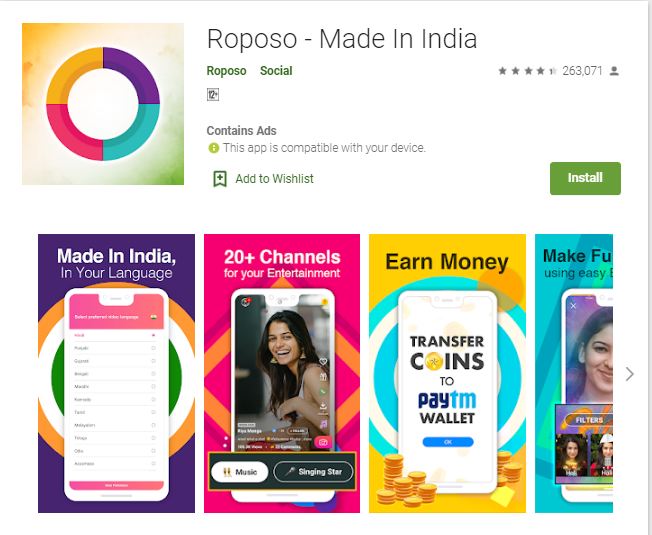Show next screenshots with right chevron
The width and height of the screenshot is (652, 535).
click(630, 374)
